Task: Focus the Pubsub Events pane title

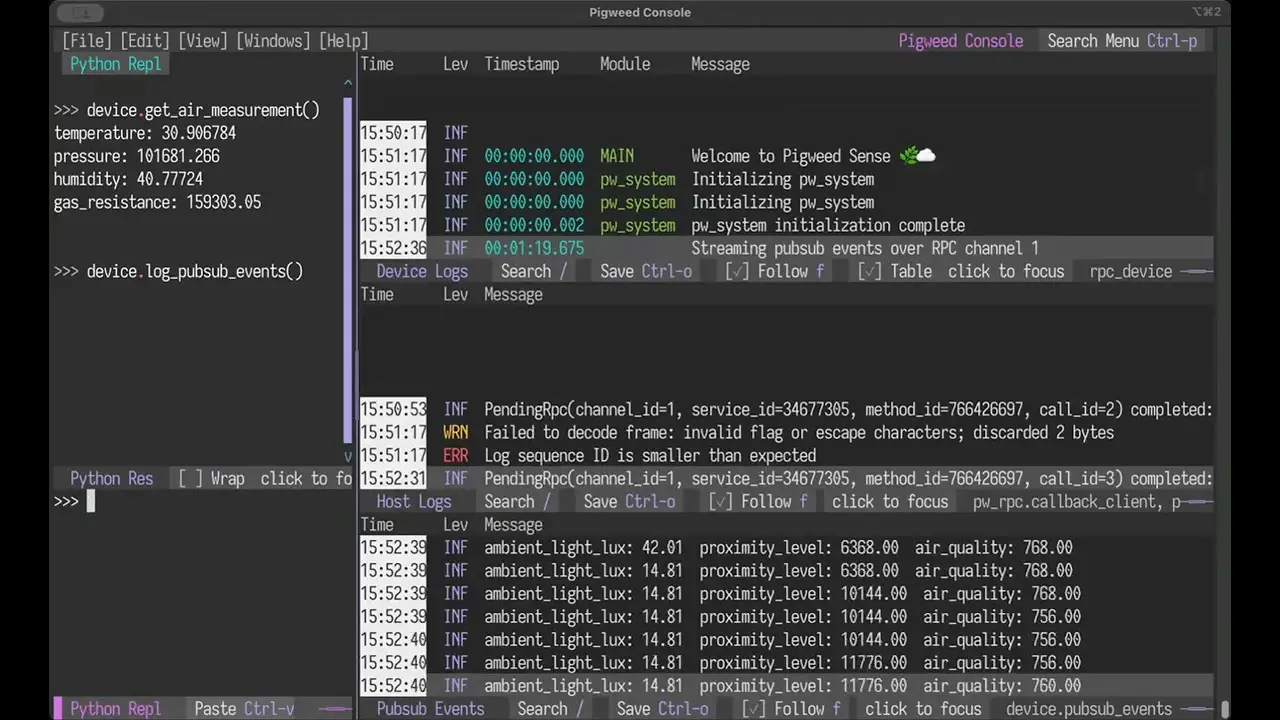Action: tap(430, 709)
